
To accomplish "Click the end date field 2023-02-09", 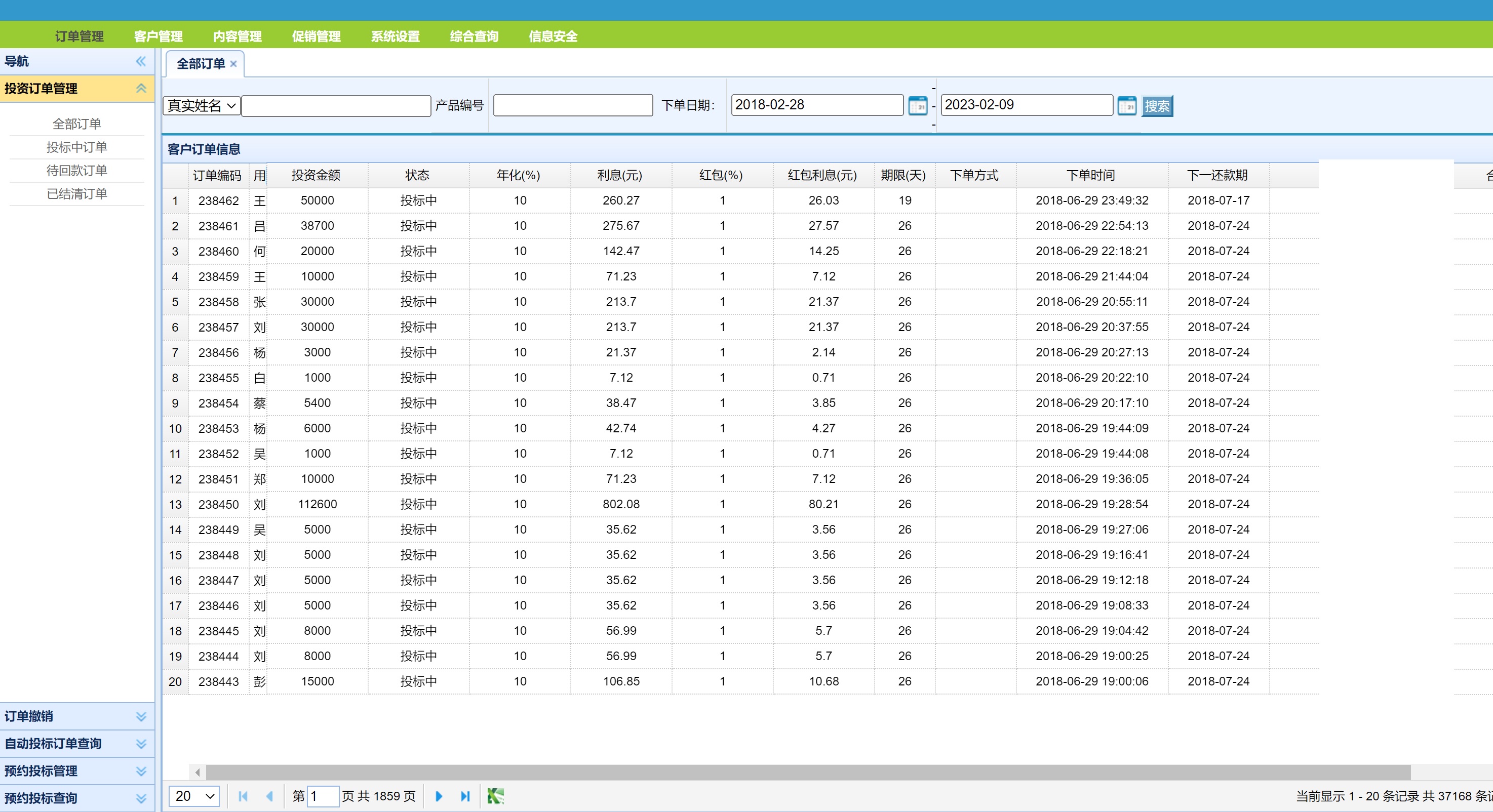I will 1027,105.
